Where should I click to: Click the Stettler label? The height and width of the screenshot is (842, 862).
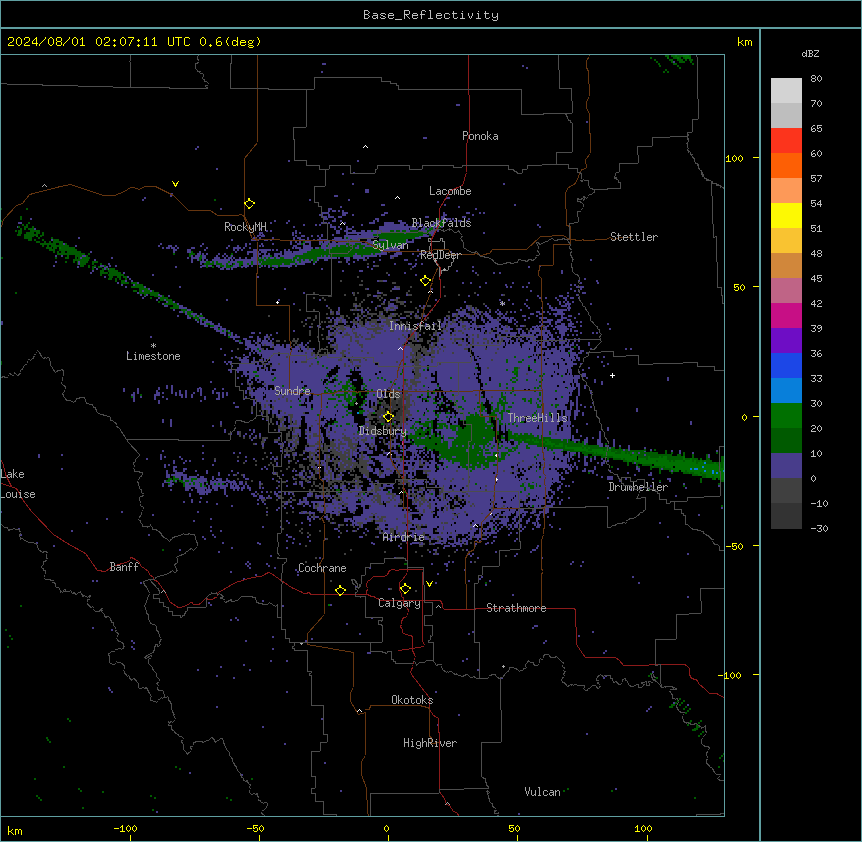(x=634, y=237)
